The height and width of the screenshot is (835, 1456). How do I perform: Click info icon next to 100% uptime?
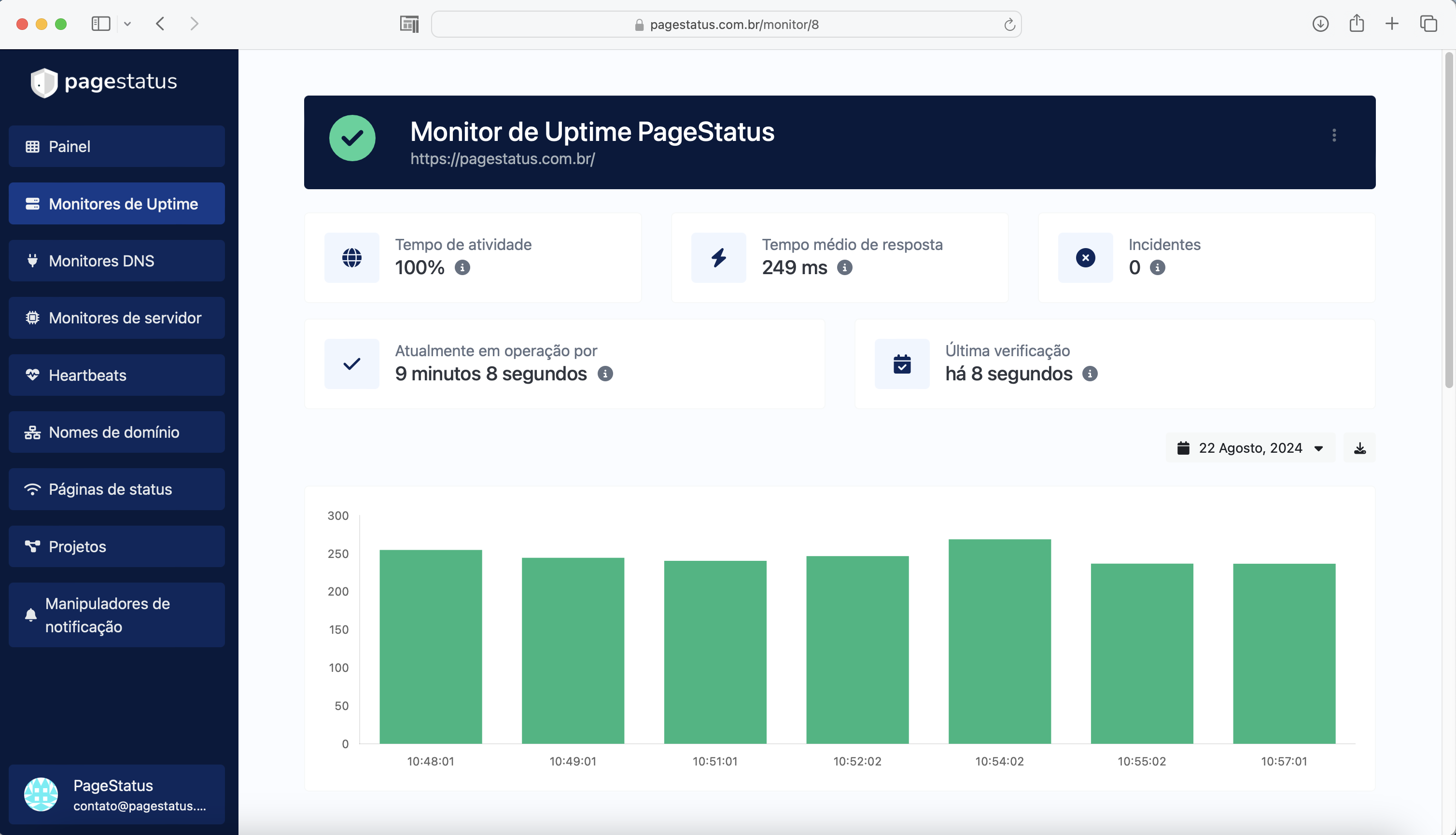pyautogui.click(x=462, y=268)
